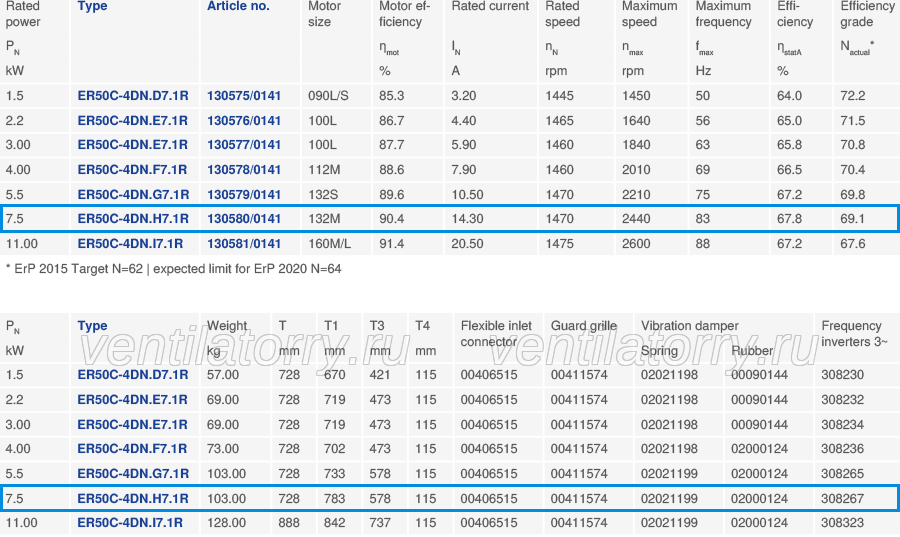The image size is (900, 537).
Task: Open ER50C-4DN.I7.1R type link in motor data table
Action: point(130,244)
